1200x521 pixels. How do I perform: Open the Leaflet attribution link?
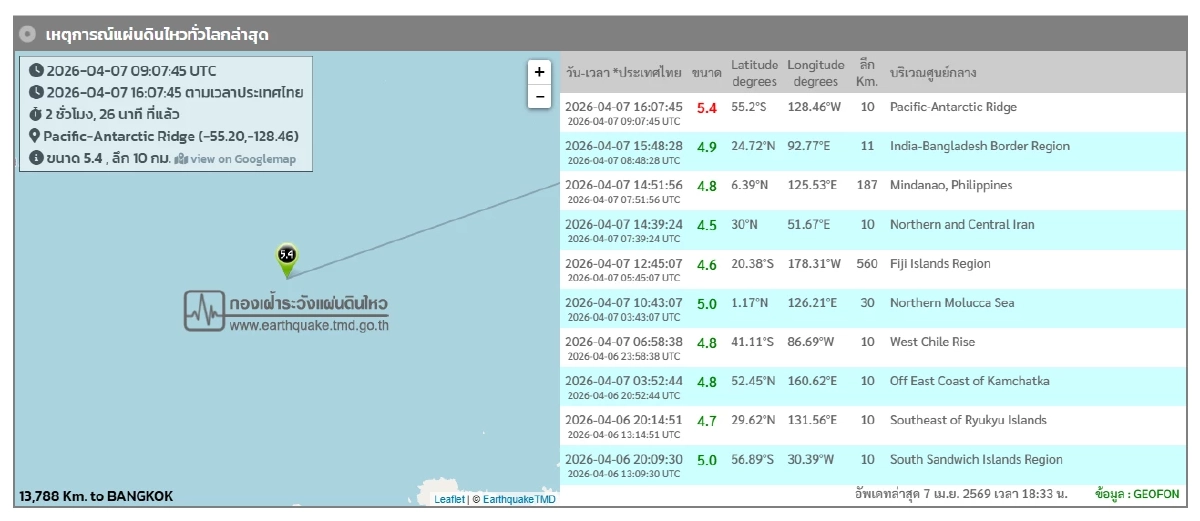click(449, 499)
